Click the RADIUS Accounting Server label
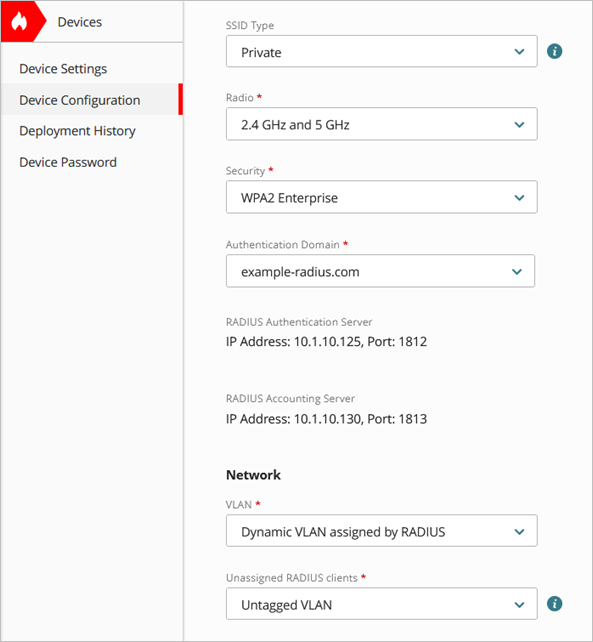Screen dimensions: 593x642 (290, 398)
